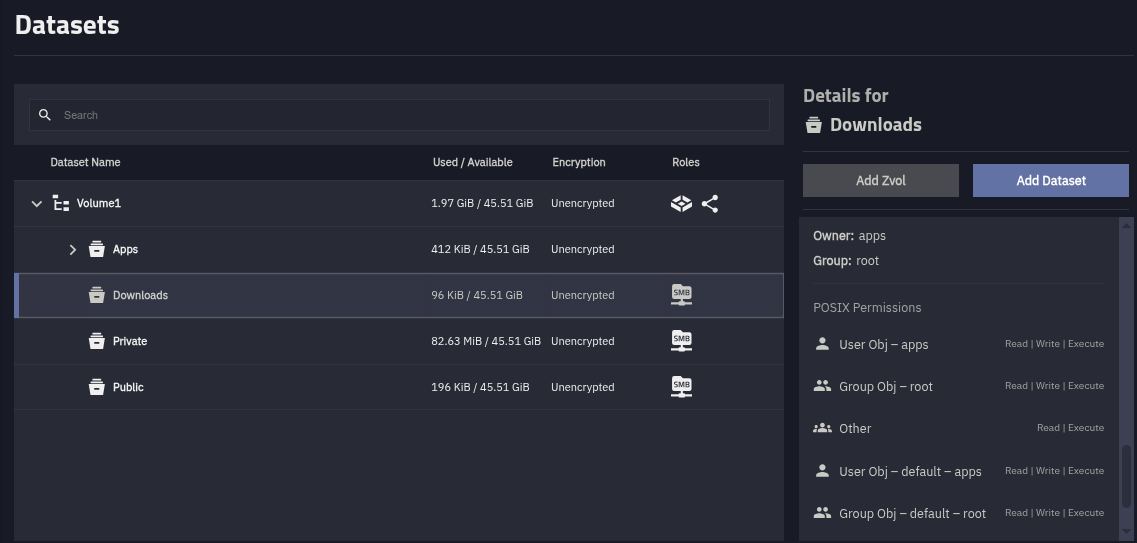This screenshot has width=1137, height=543.
Task: Collapse the Volume1 dataset tree
Action: 37,204
